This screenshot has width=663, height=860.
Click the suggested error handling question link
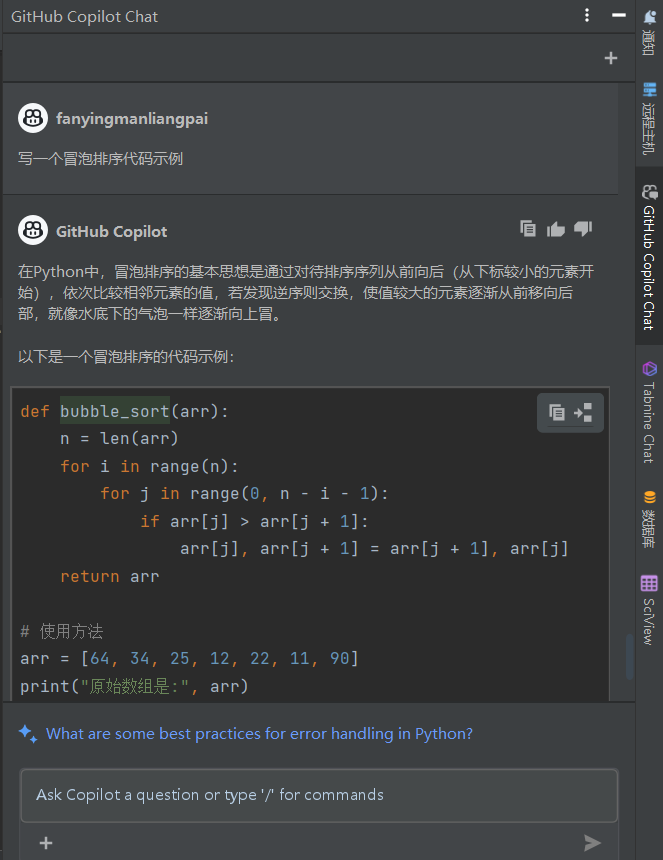tap(259, 733)
